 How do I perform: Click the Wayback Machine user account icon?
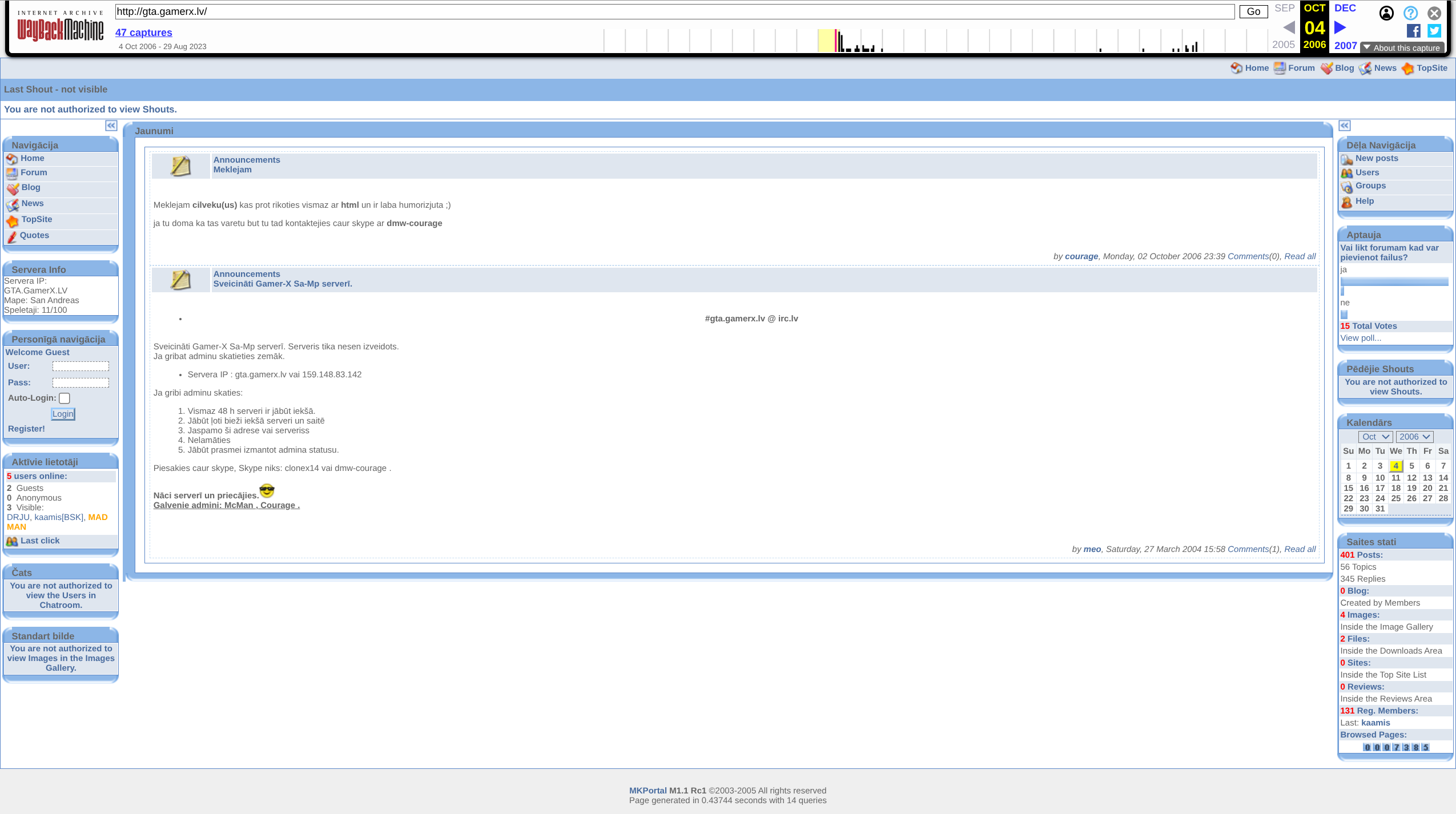[x=1386, y=13]
